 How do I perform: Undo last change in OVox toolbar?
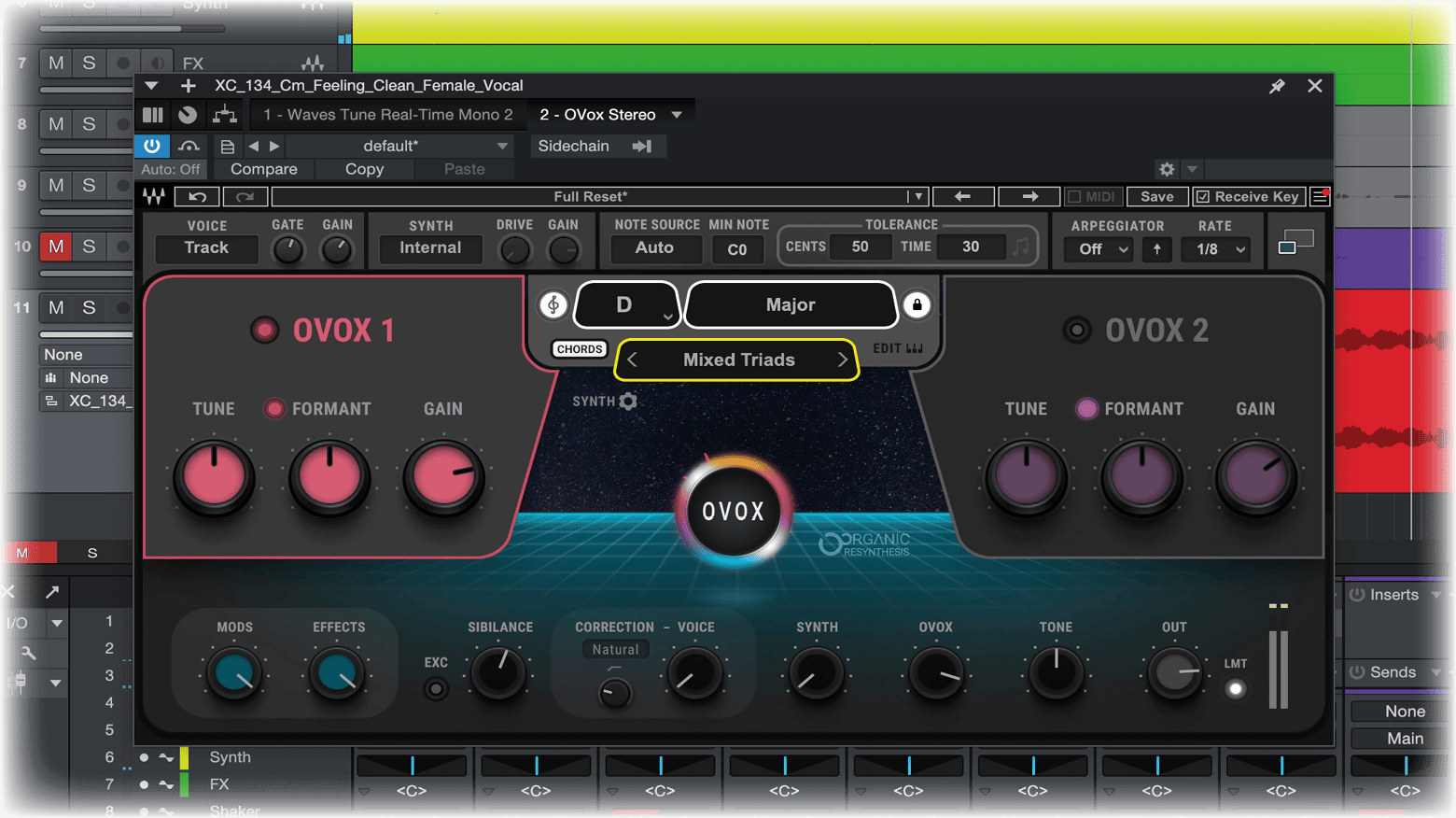pos(197,196)
